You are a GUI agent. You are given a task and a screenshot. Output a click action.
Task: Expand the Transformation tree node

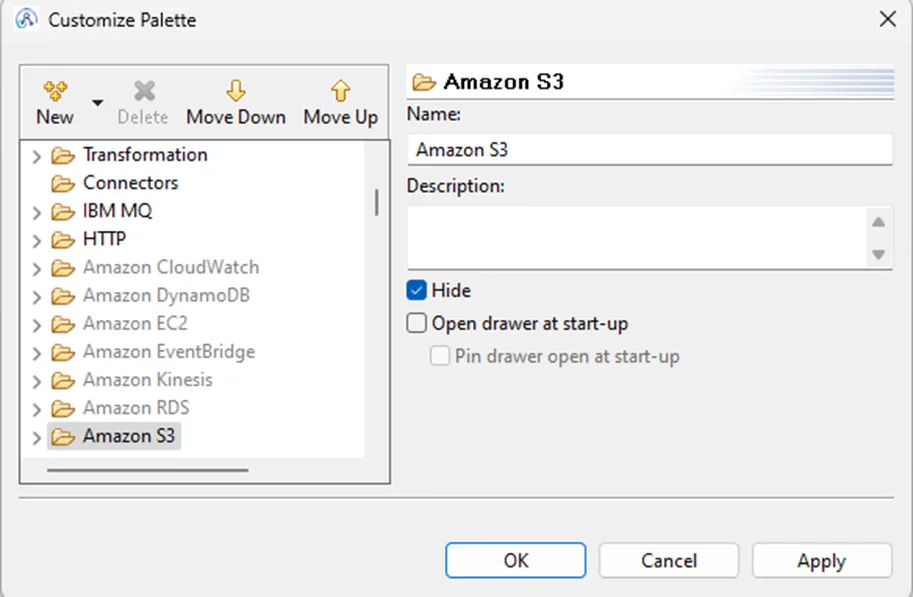click(37, 156)
